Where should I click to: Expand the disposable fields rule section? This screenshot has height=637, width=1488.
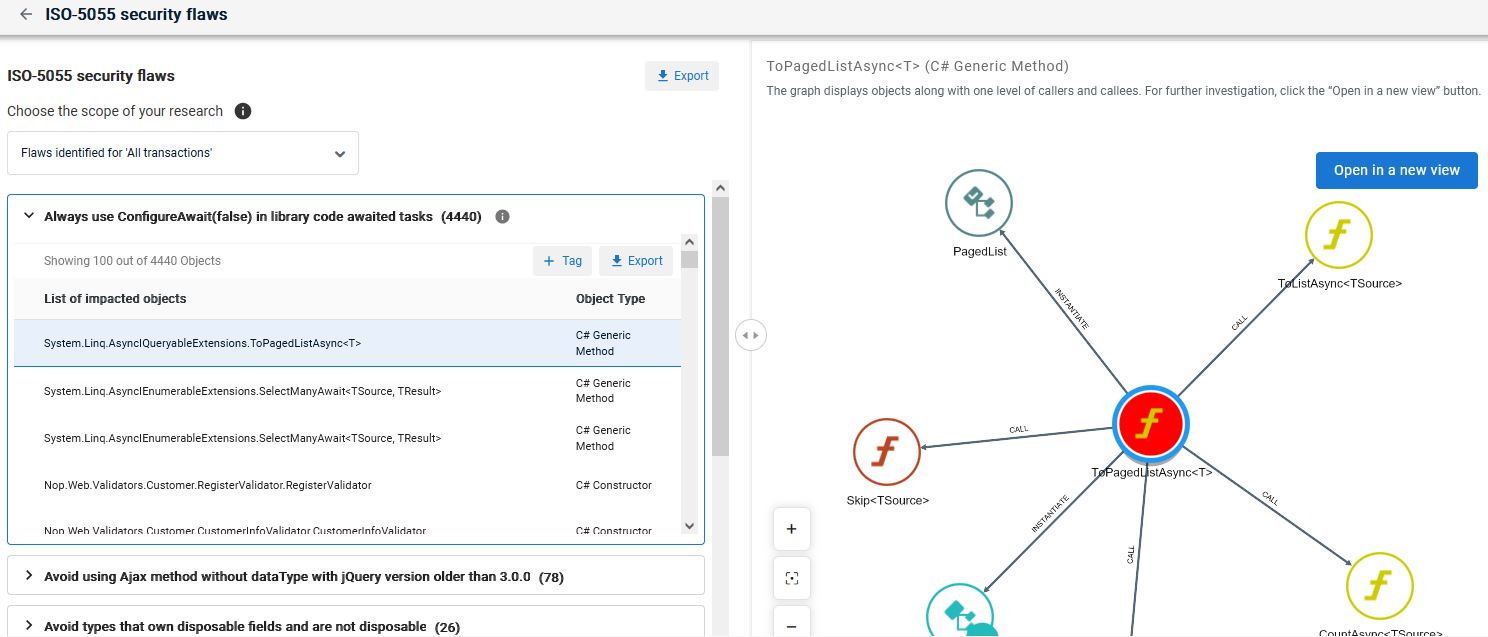(x=29, y=626)
